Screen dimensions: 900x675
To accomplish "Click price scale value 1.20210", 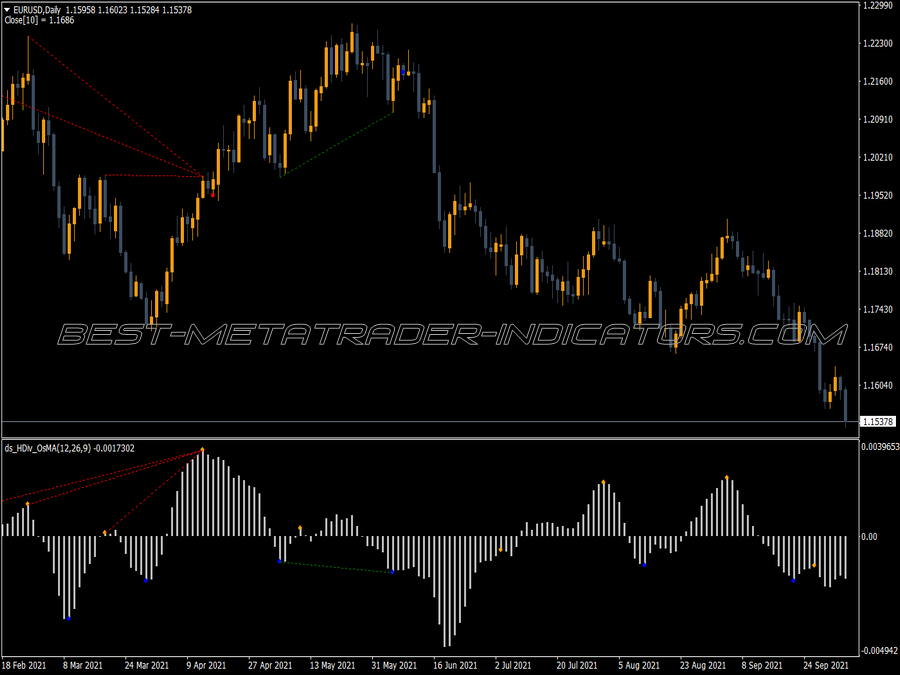I will [878, 157].
